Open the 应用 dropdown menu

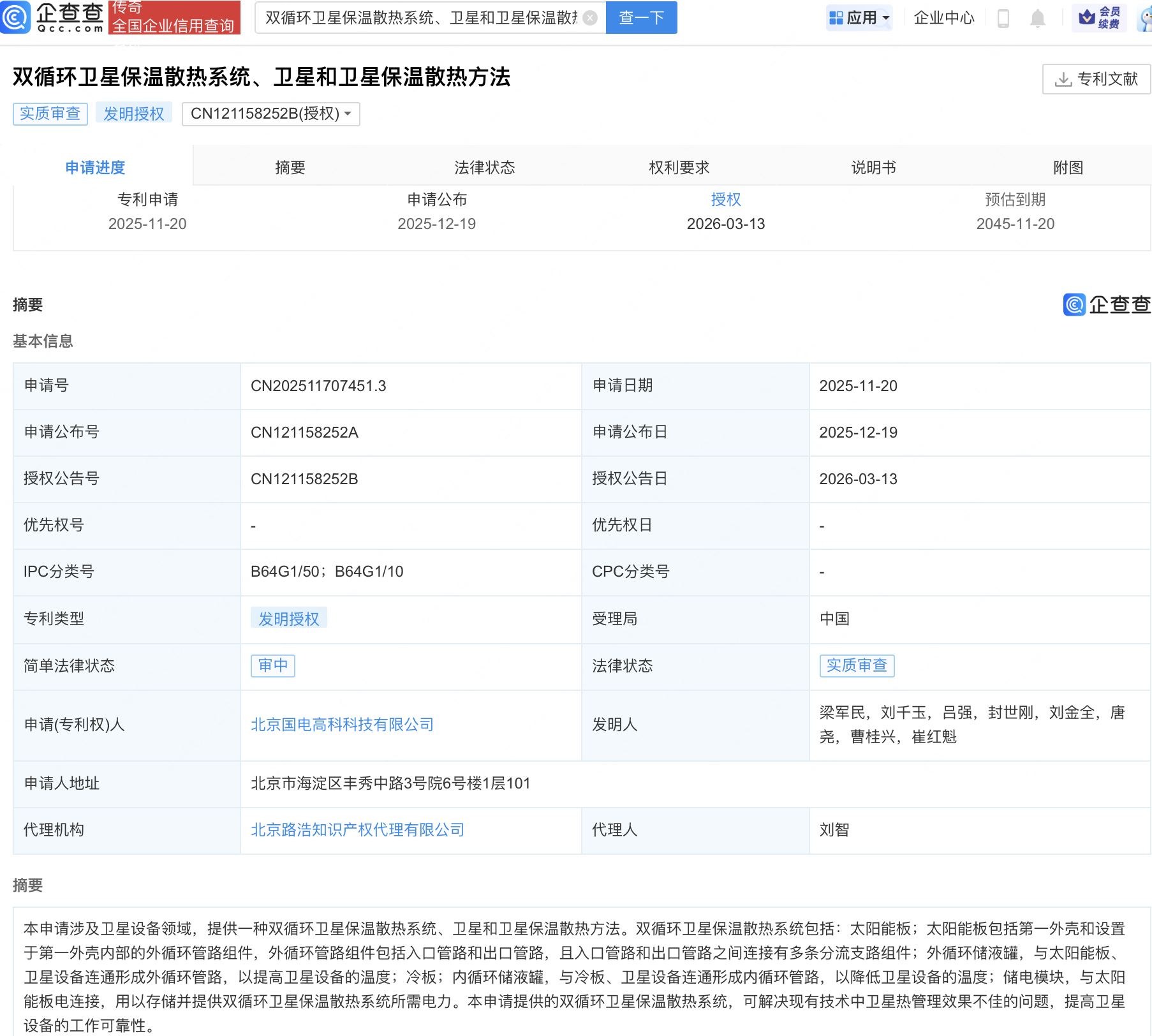point(859,18)
